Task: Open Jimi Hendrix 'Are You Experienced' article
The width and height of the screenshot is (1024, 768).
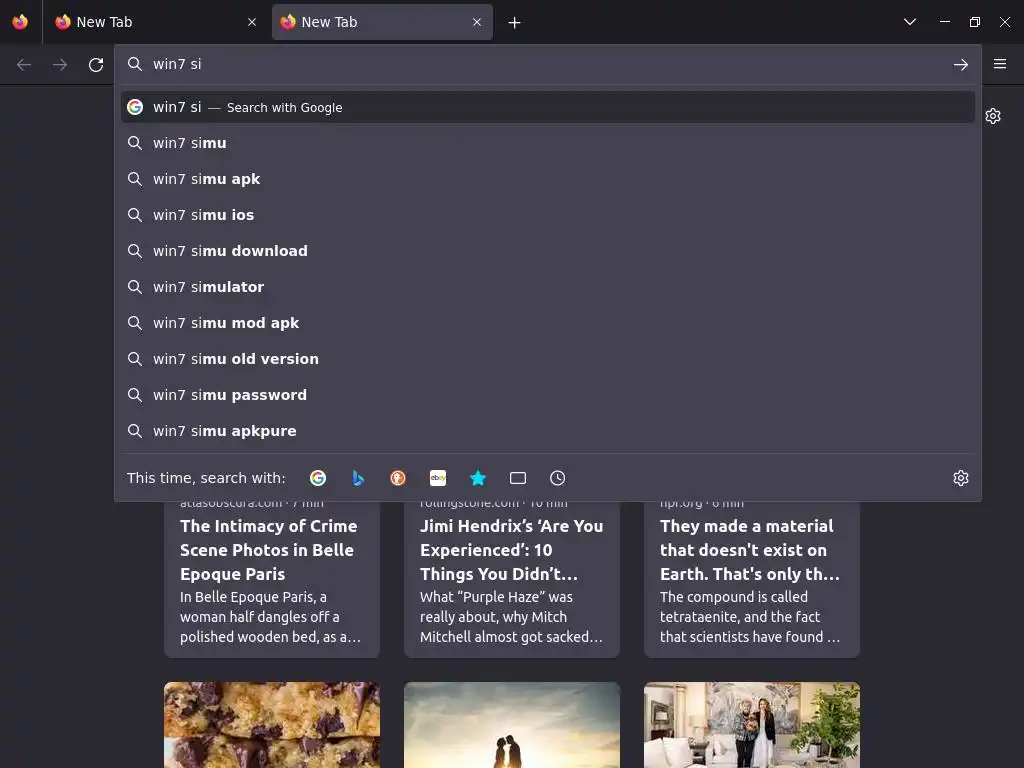Action: point(512,580)
